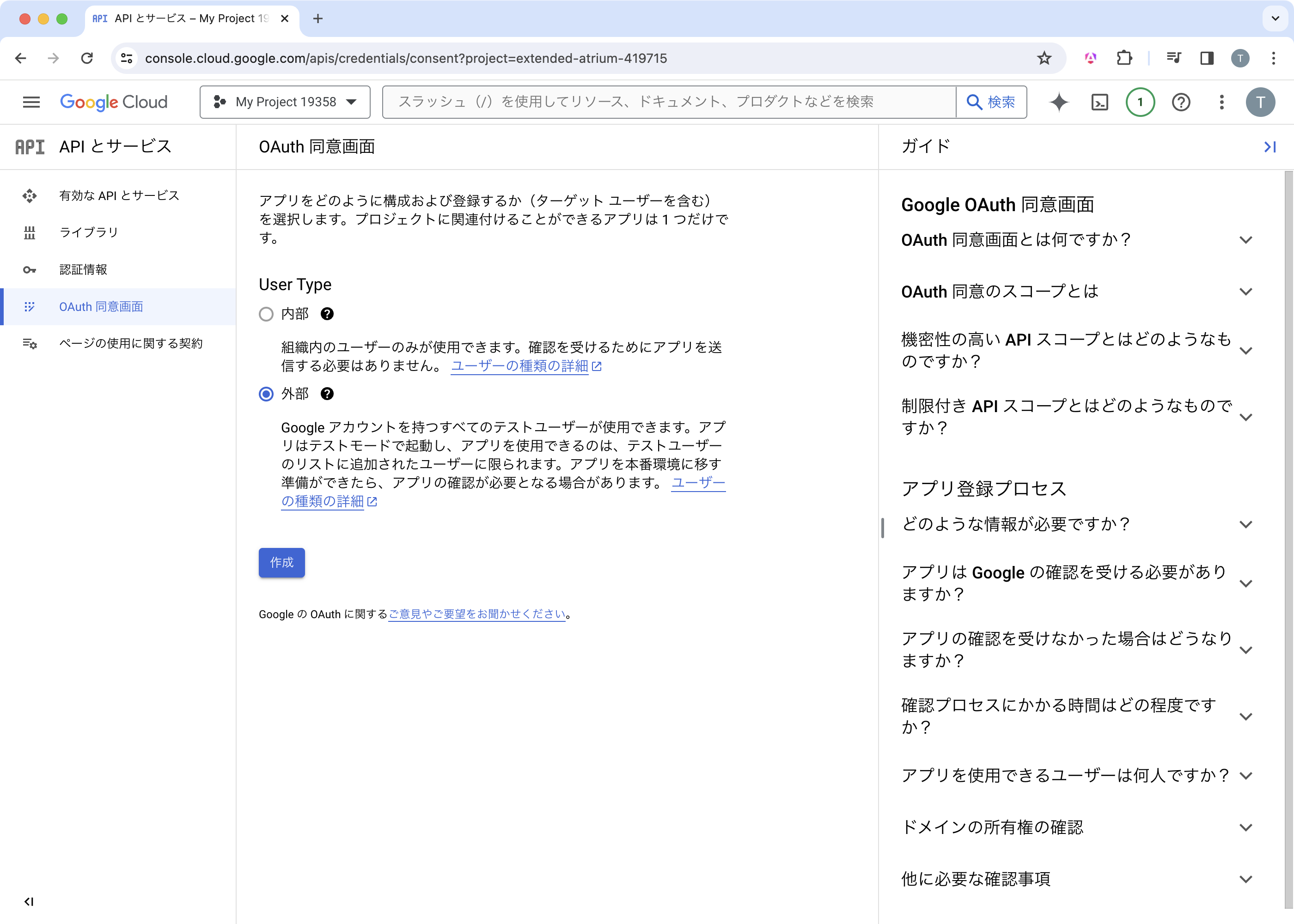Select the 内部 radio button
This screenshot has height=924, width=1294.
[x=266, y=314]
